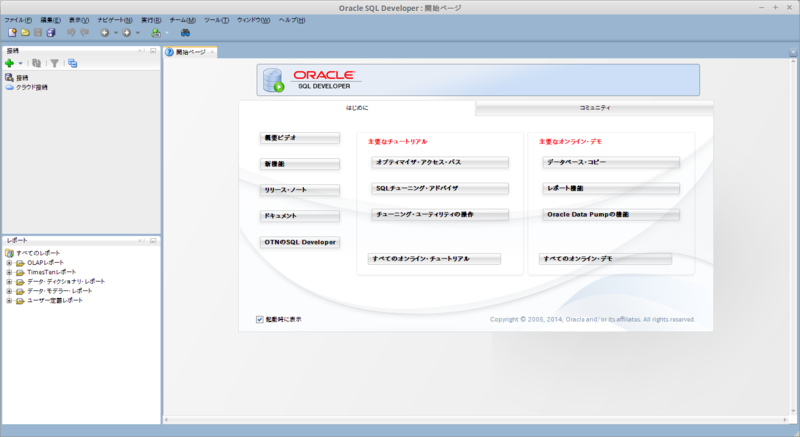Open the 表示(V) menu
800x437 pixels.
[x=79, y=20]
